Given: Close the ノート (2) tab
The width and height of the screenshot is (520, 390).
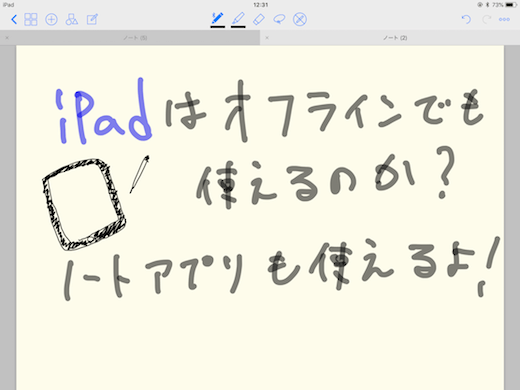Looking at the screenshot, I should point(267,38).
